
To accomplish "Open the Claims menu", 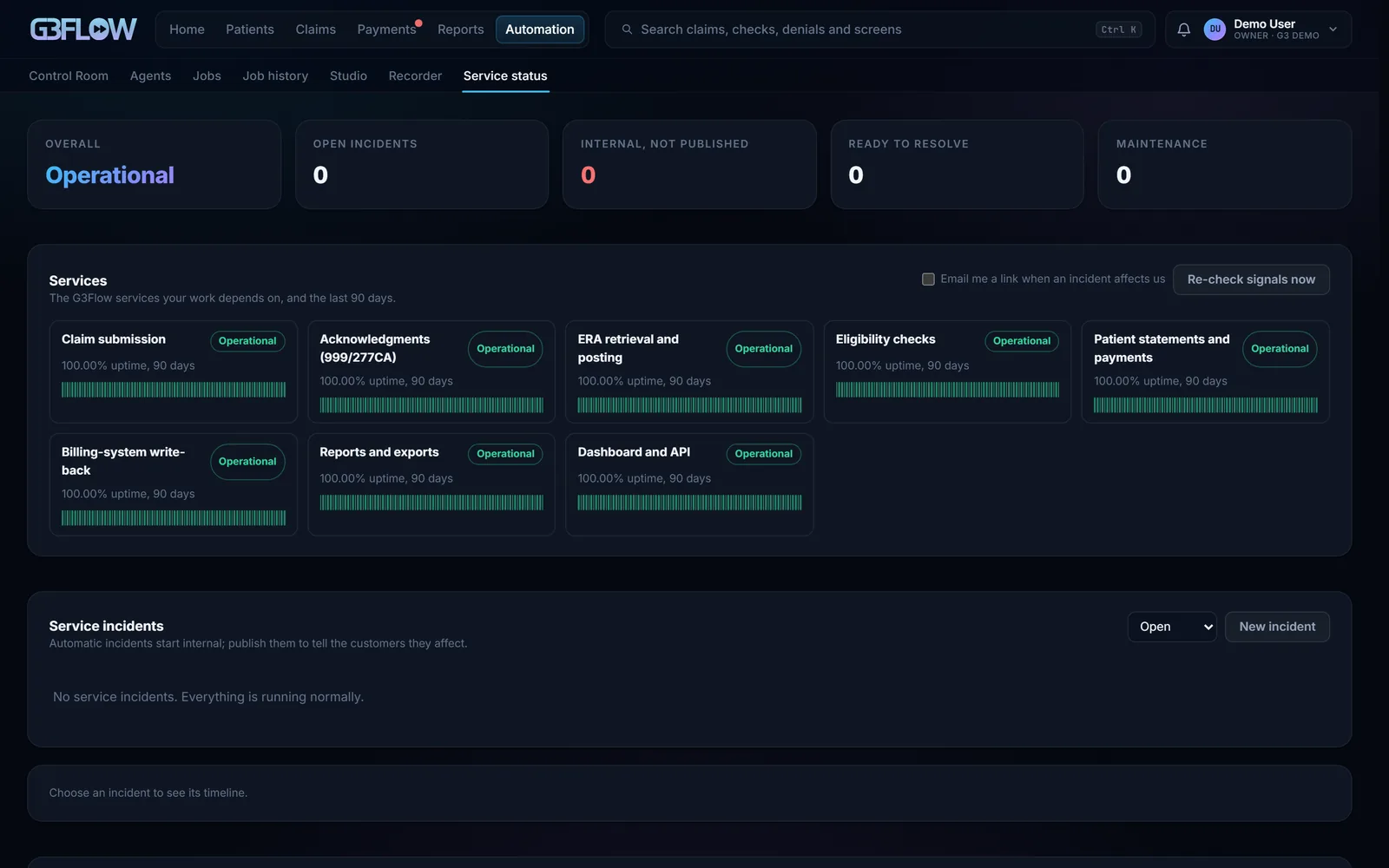I will [315, 30].
